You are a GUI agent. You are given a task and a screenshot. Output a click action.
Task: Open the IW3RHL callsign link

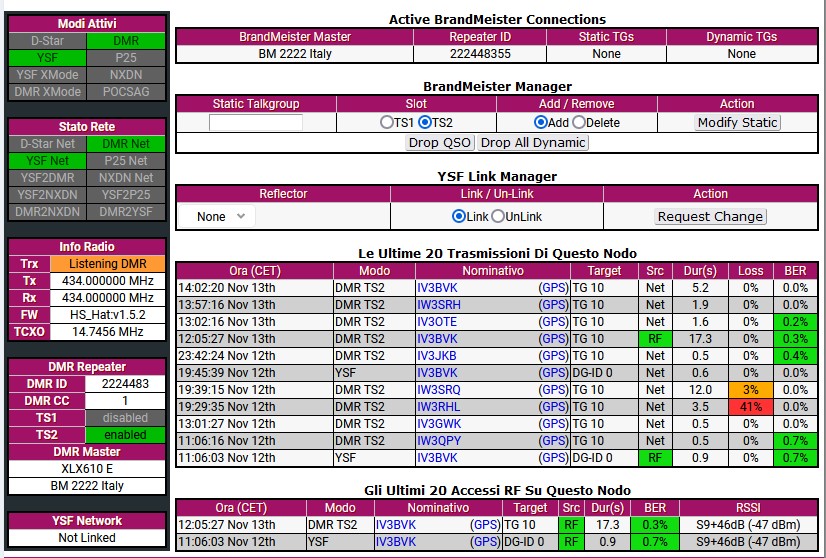[x=438, y=407]
